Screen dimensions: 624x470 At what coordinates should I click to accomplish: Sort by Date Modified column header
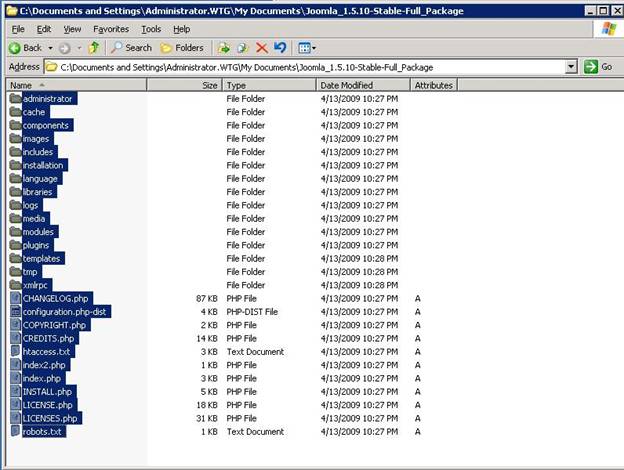pyautogui.click(x=363, y=85)
